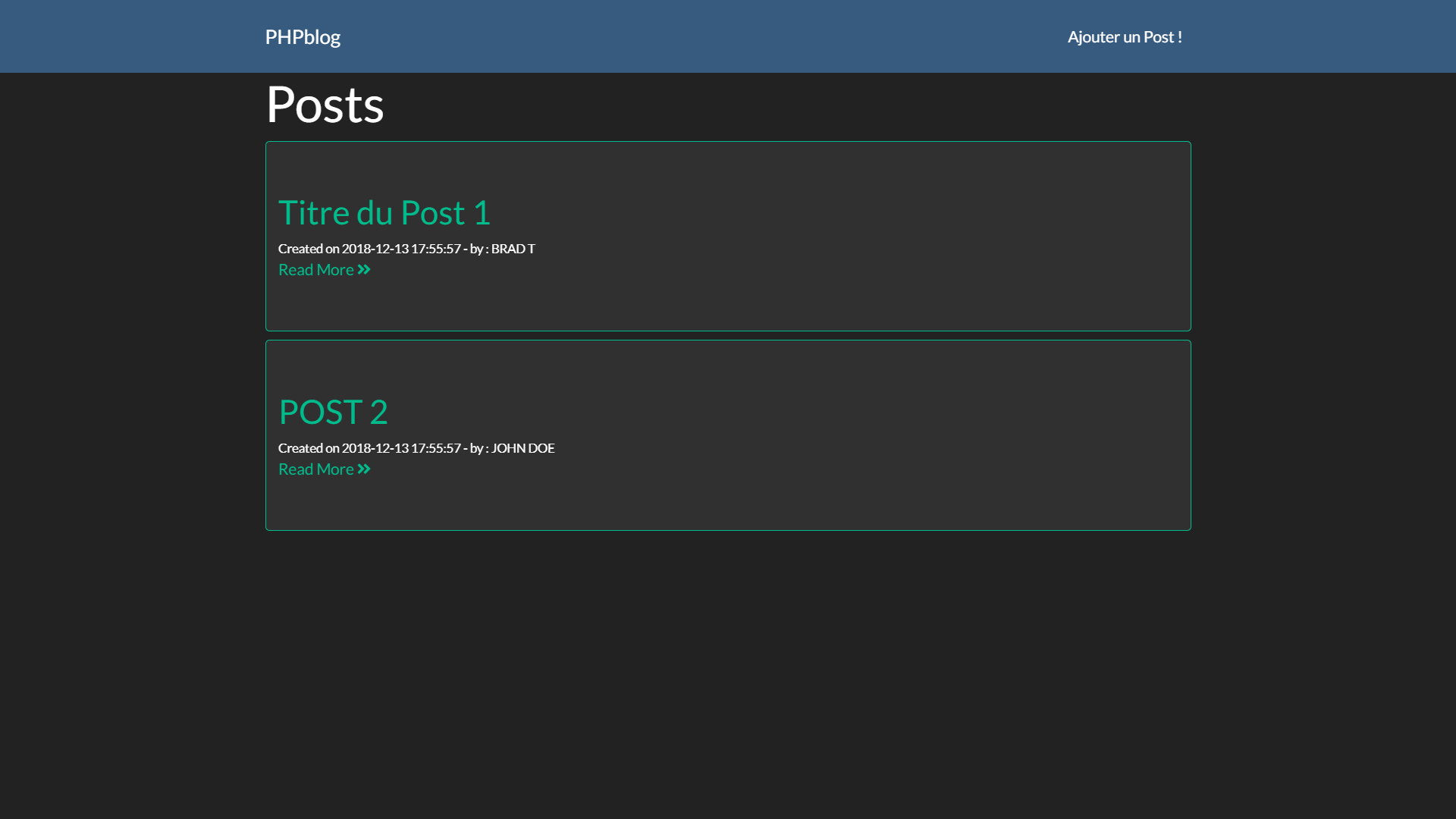
Task: Click Read More under POST 2
Action: tap(316, 469)
